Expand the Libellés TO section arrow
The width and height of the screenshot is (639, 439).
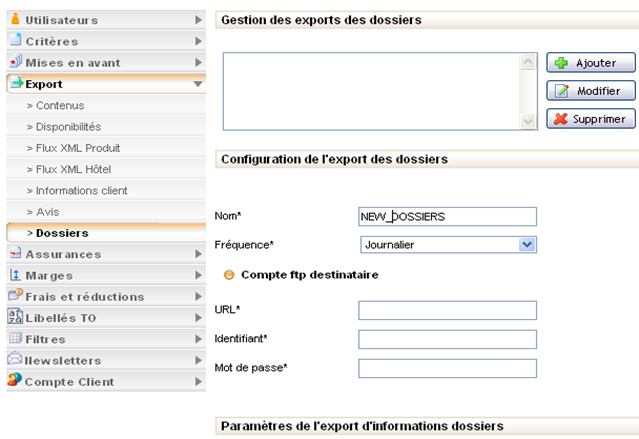(199, 318)
